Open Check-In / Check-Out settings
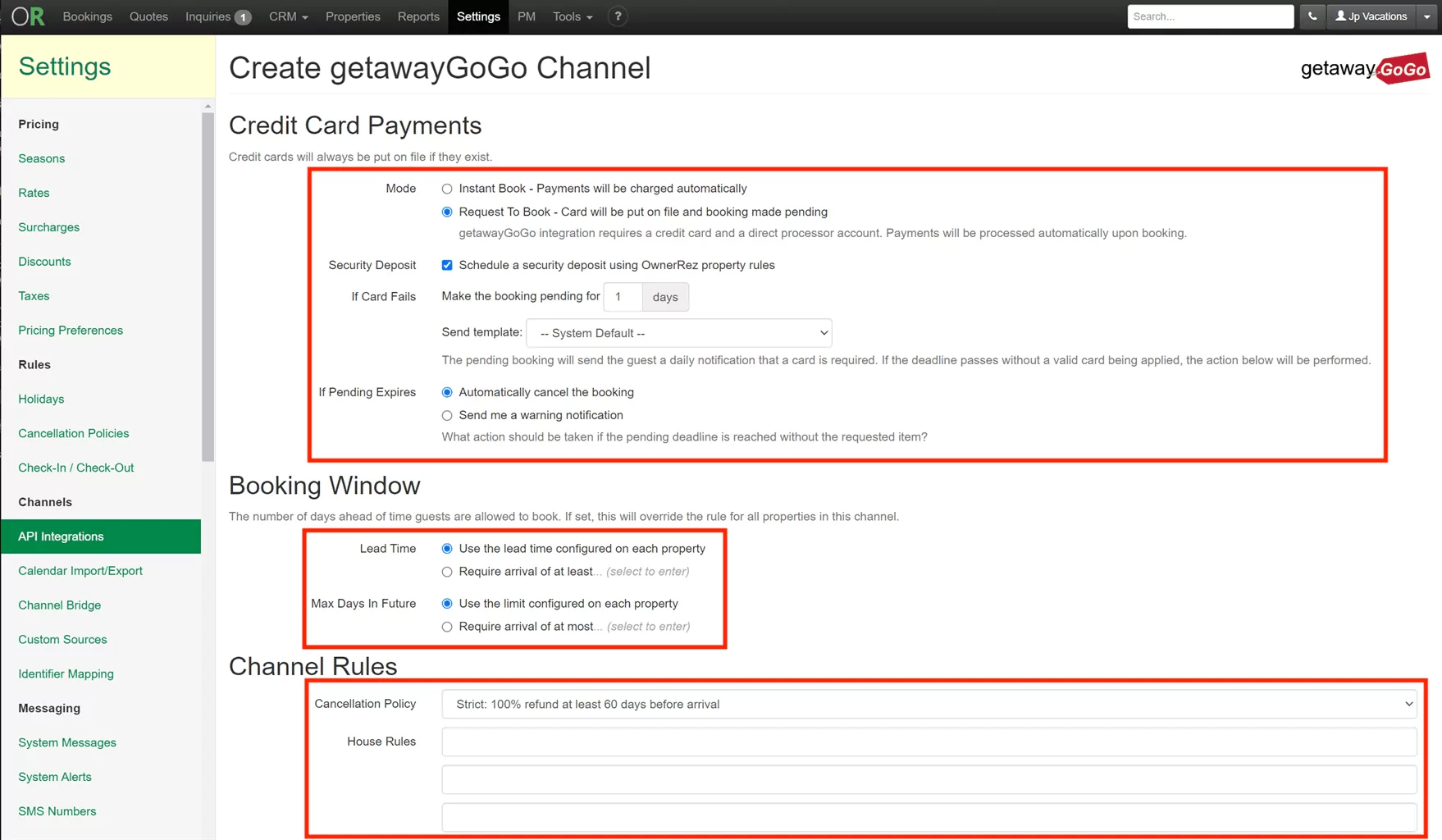1442x840 pixels. tap(76, 468)
